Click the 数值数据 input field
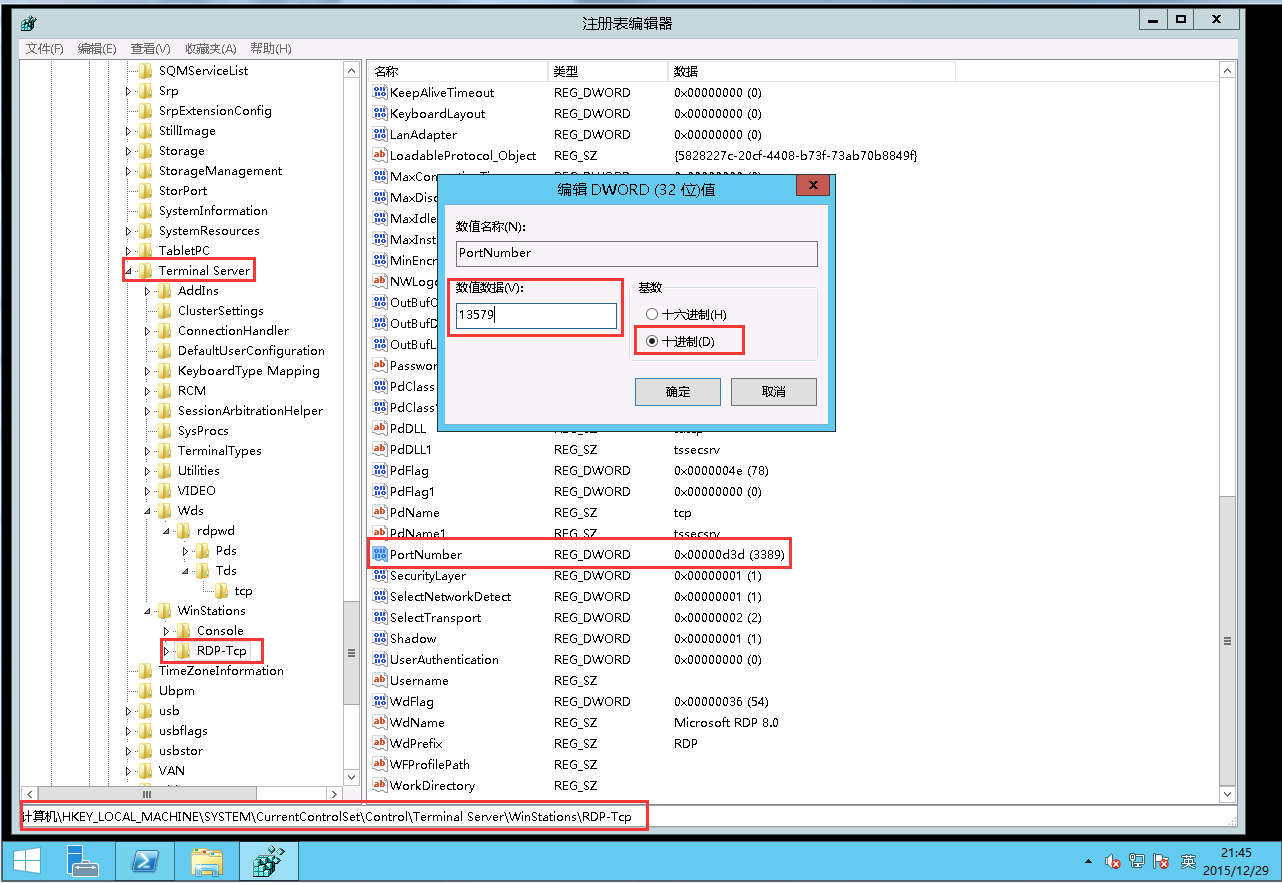1282x883 pixels. tap(535, 316)
